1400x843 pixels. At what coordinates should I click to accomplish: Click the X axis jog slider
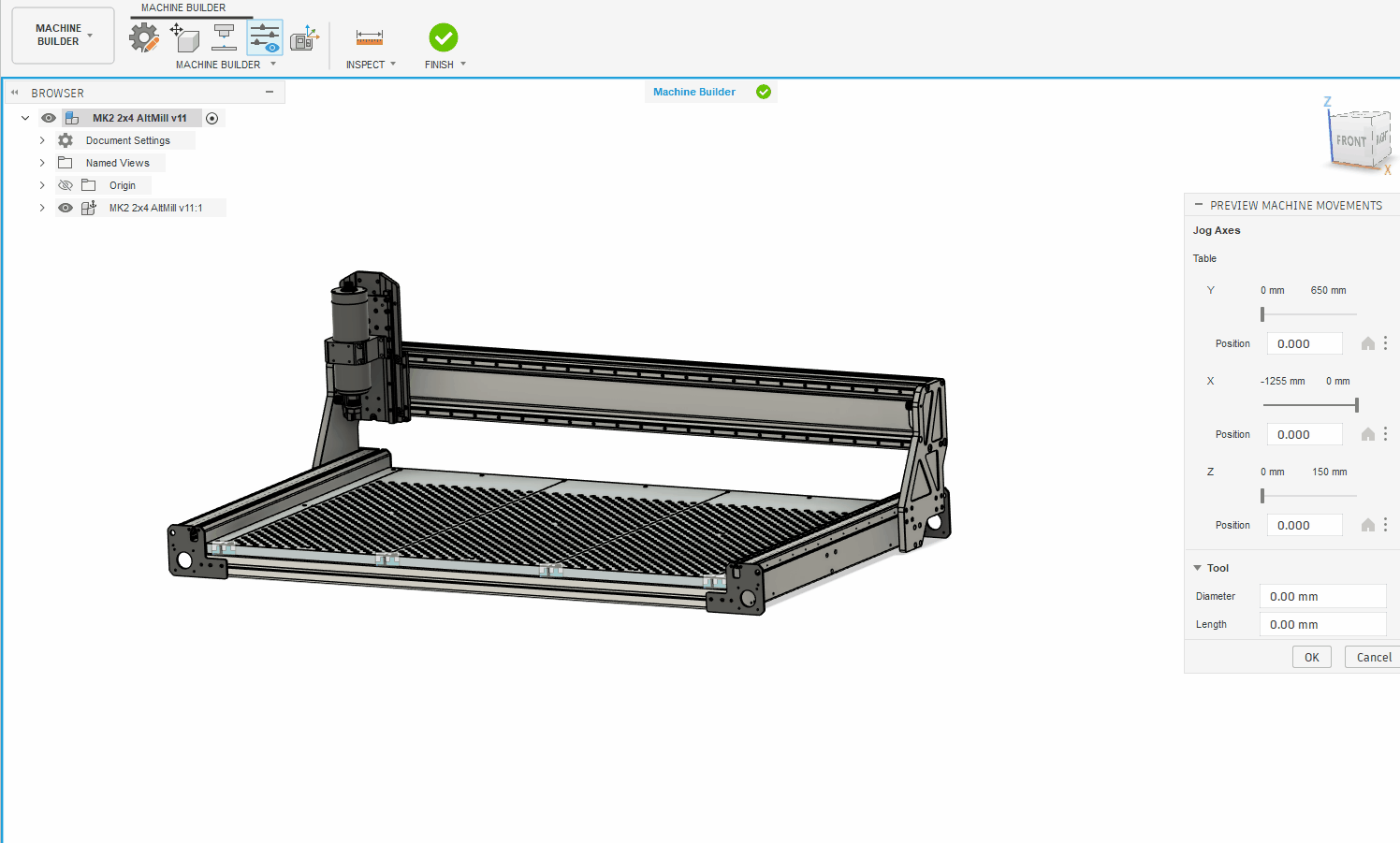1310,405
